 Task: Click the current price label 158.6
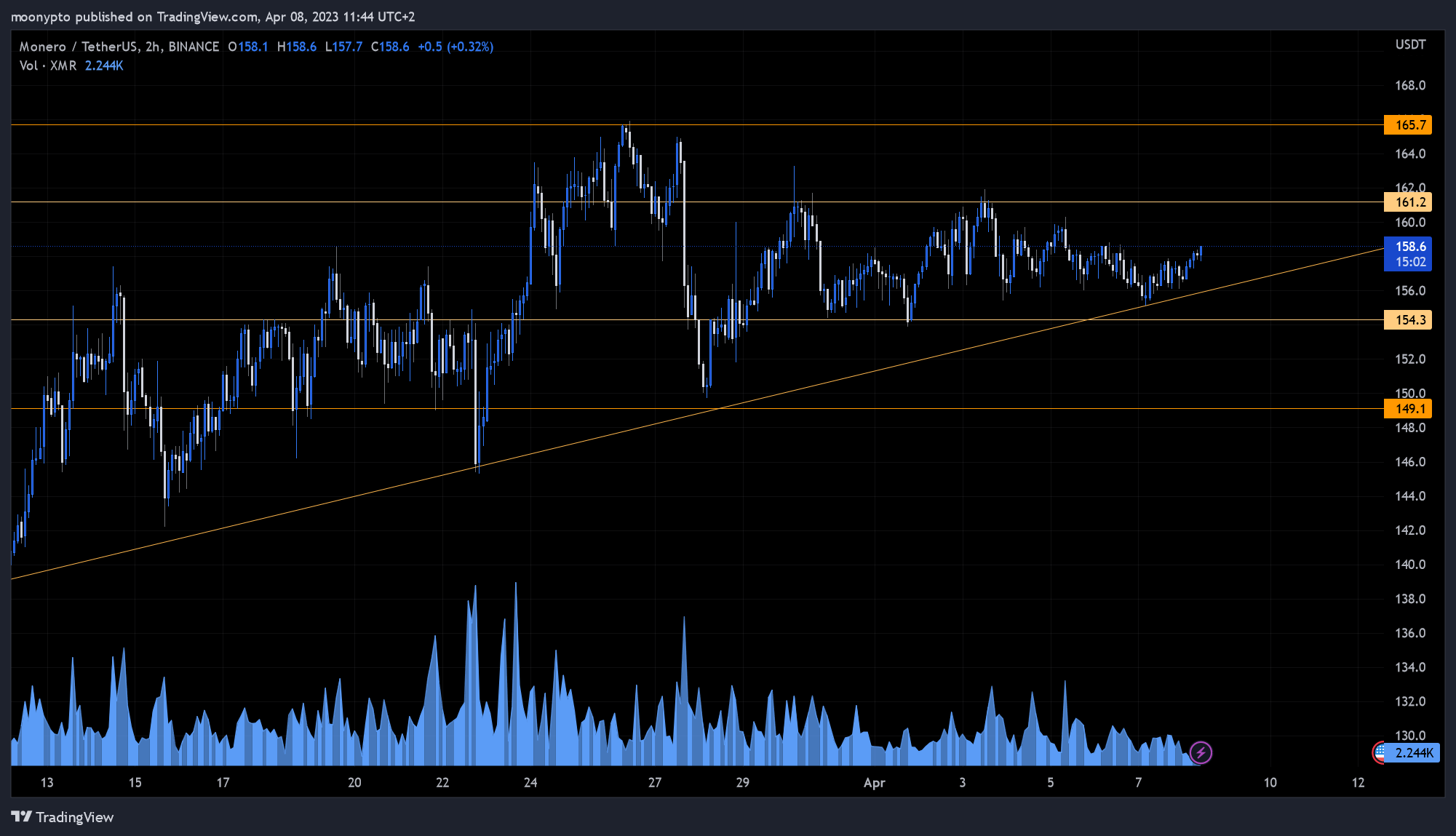[1408, 254]
